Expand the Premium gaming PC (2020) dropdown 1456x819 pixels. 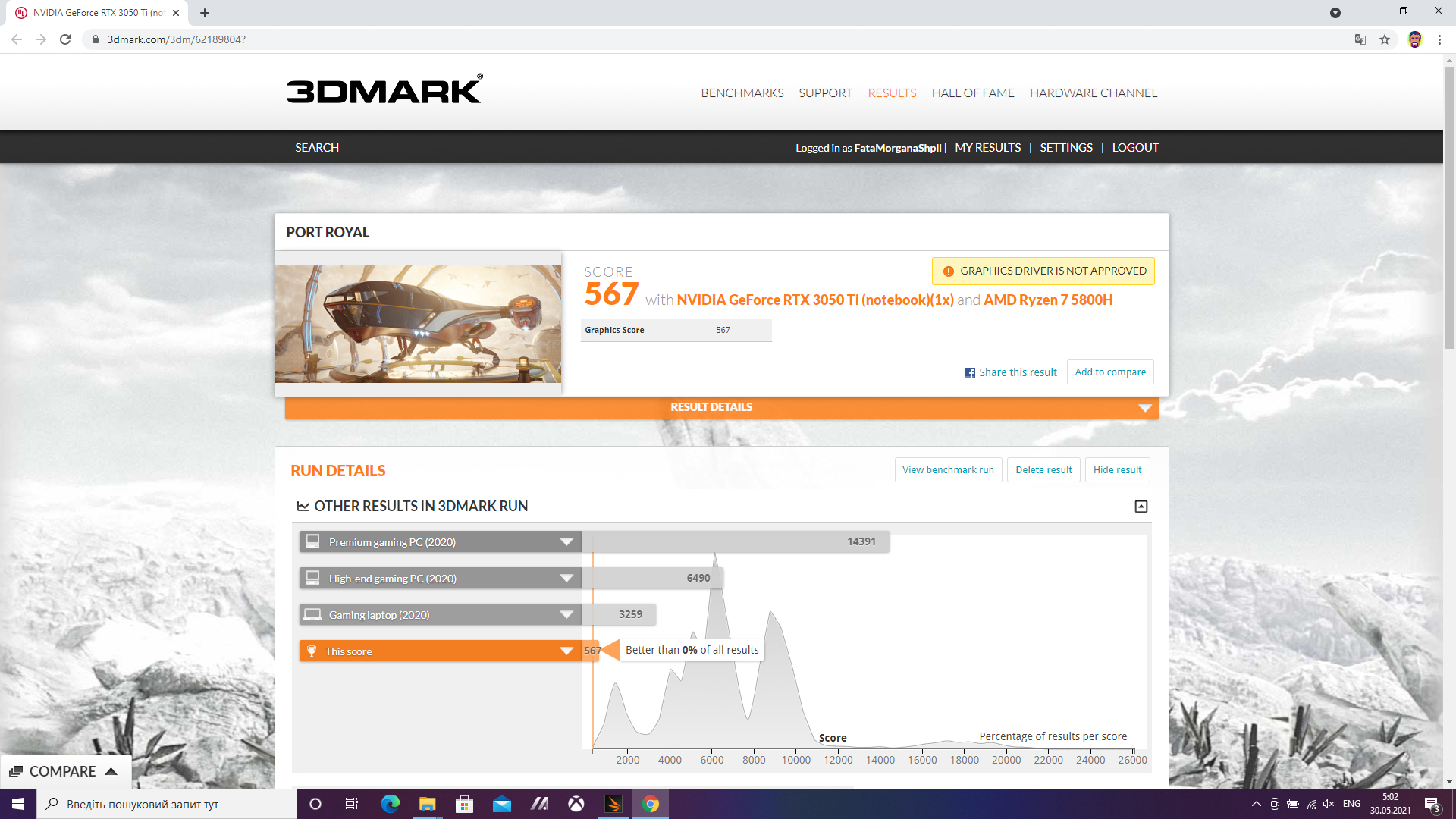566,542
